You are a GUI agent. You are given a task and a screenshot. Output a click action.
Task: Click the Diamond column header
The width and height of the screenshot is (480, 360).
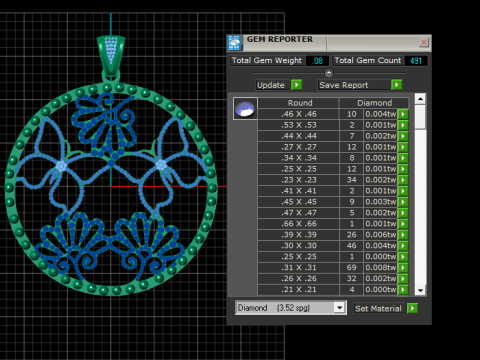coord(374,103)
